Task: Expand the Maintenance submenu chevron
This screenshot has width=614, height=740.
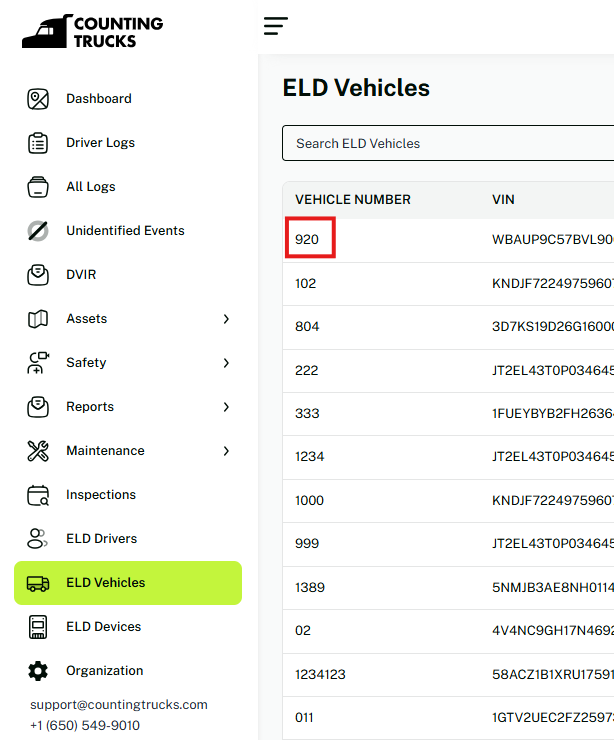Action: pyautogui.click(x=226, y=451)
